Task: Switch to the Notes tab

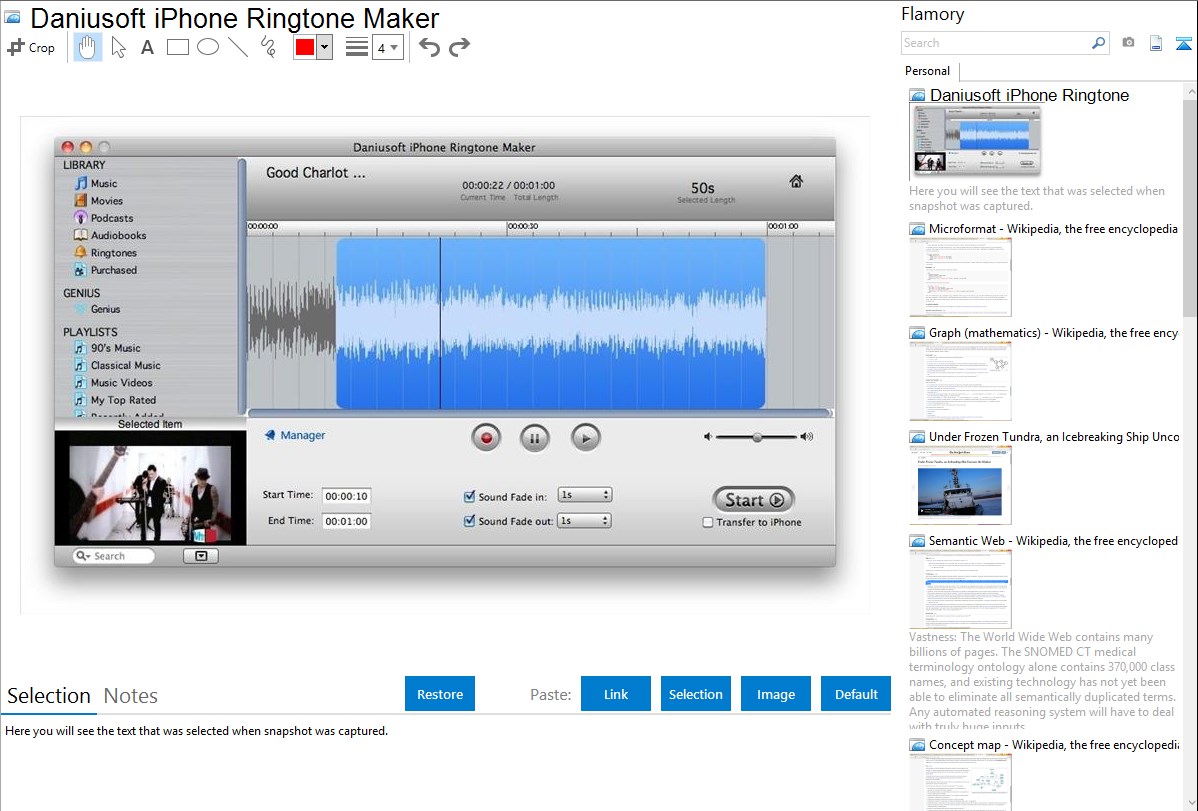Action: [130, 696]
